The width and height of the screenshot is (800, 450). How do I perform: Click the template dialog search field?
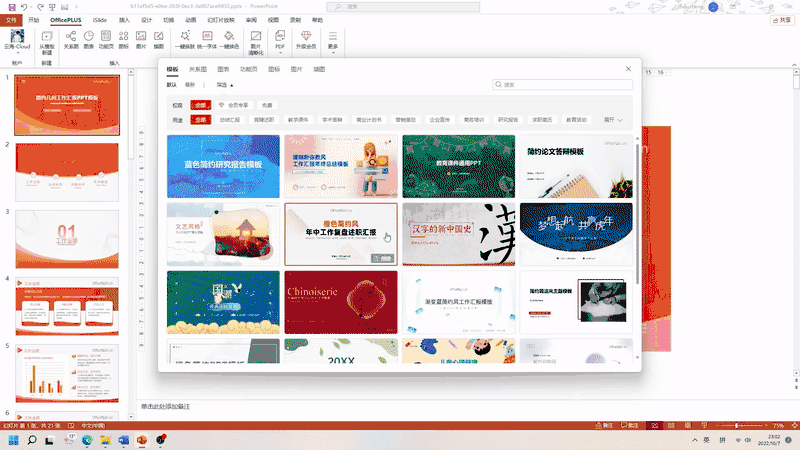(562, 84)
